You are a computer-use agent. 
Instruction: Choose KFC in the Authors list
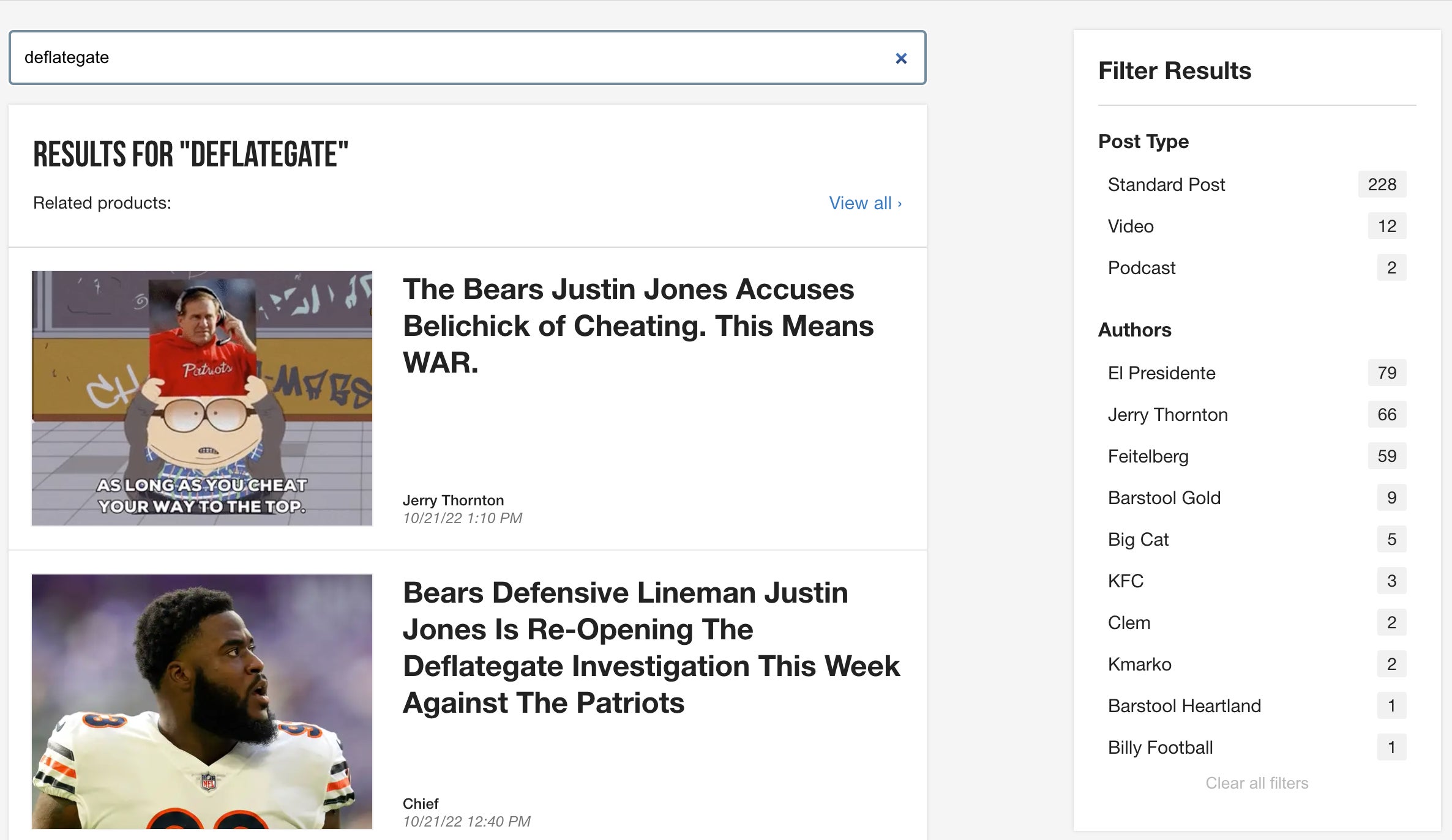click(1125, 581)
